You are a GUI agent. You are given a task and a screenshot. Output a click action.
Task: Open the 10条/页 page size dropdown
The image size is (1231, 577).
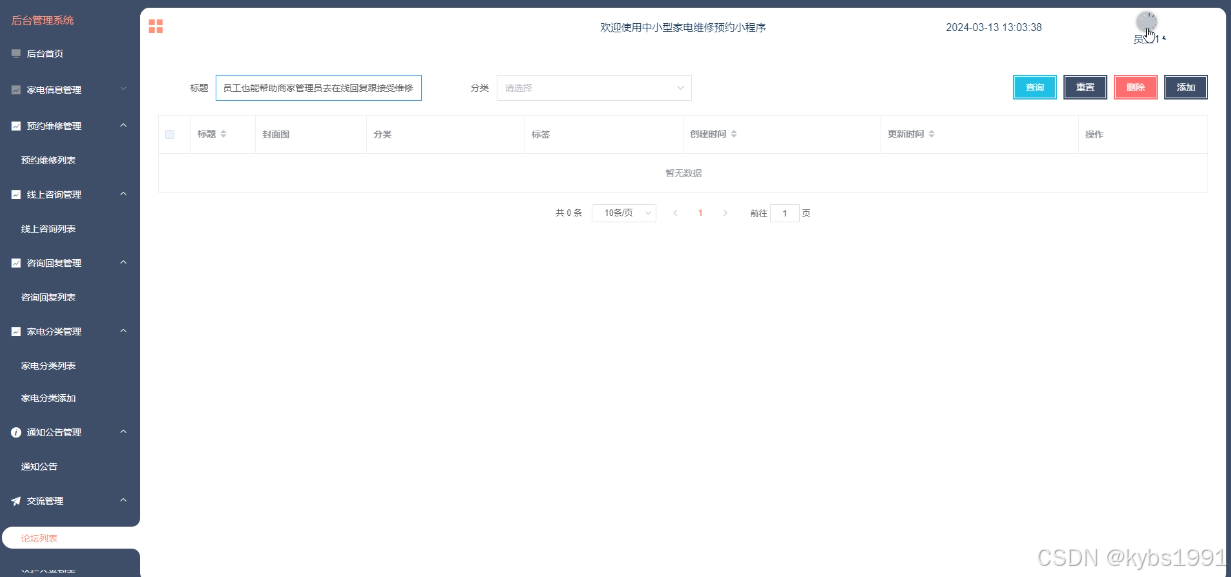coord(624,213)
